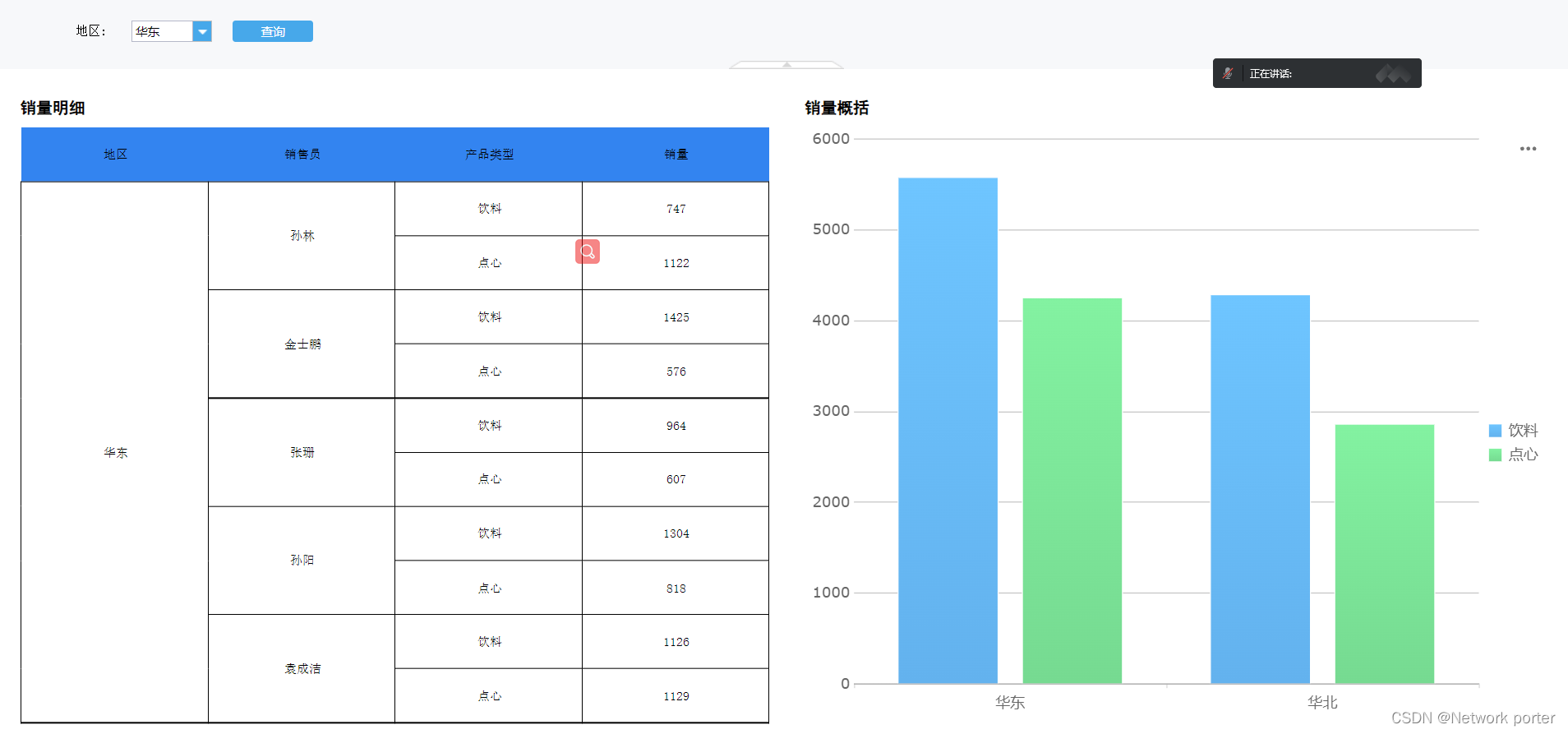
Task: Click the muted microphone icon
Action: point(1228,73)
